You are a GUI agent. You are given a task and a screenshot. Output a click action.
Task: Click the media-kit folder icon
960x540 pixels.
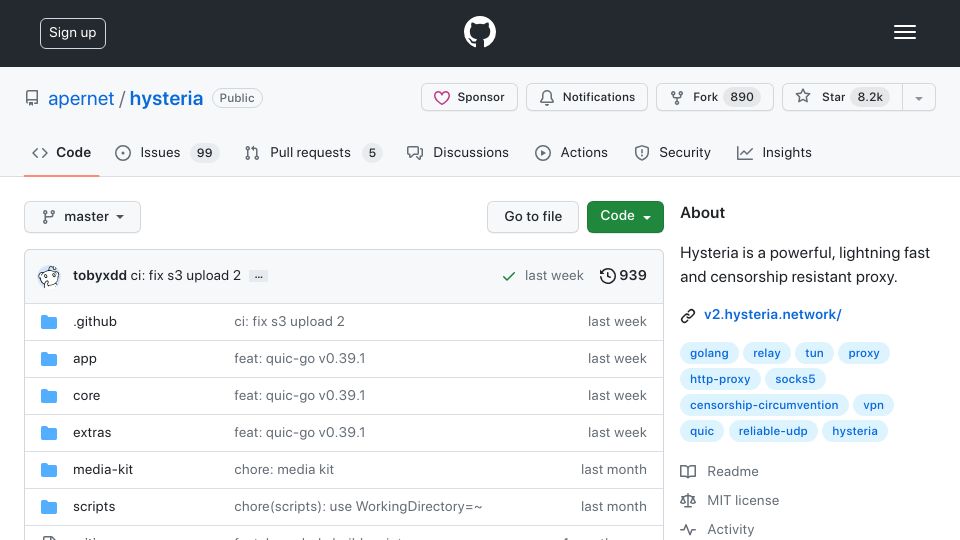[49, 470]
